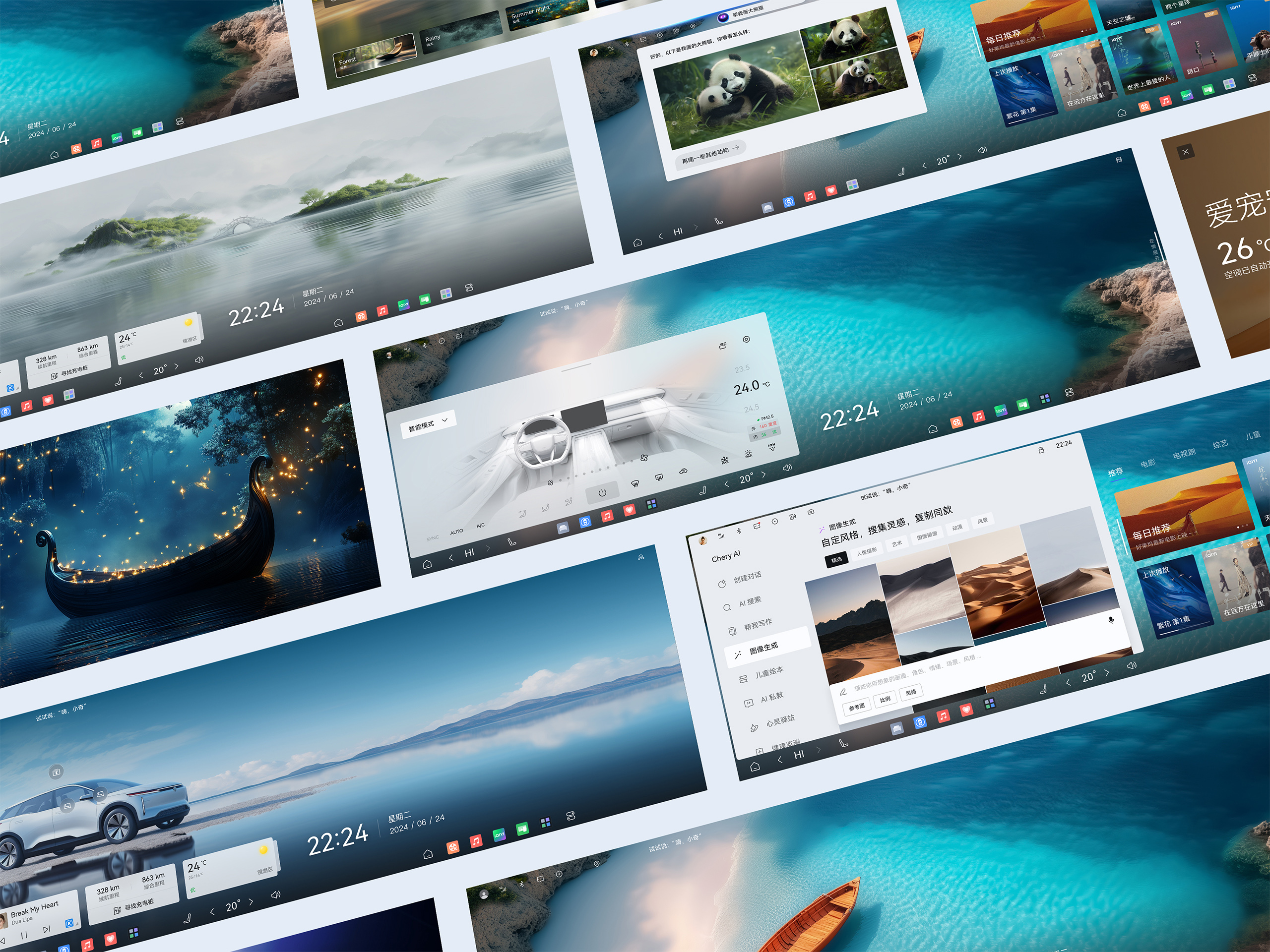Toggle the A/C switch in climate panel
The width and height of the screenshot is (1270, 952).
pos(481,525)
